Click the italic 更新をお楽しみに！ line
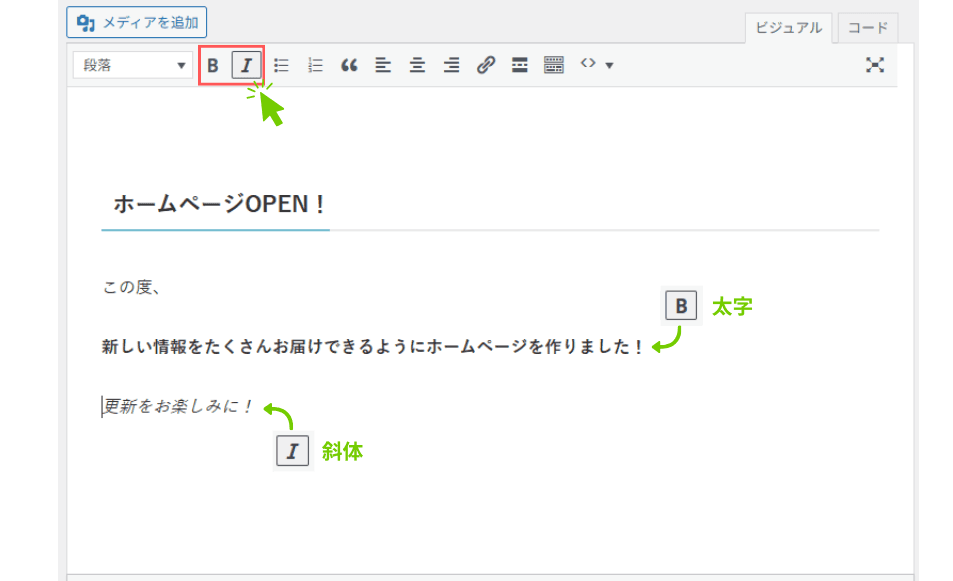Screen dimensions: 953x581 coord(178,407)
